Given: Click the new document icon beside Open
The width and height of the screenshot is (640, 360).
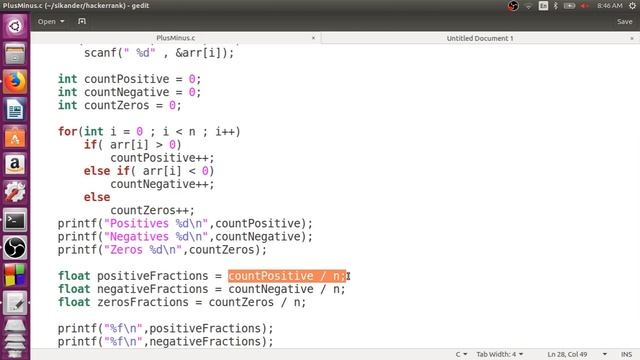Looking at the screenshot, I should point(82,21).
